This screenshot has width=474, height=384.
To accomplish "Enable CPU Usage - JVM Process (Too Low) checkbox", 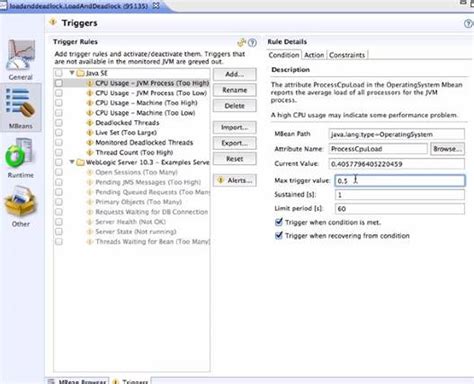I will [59, 93].
